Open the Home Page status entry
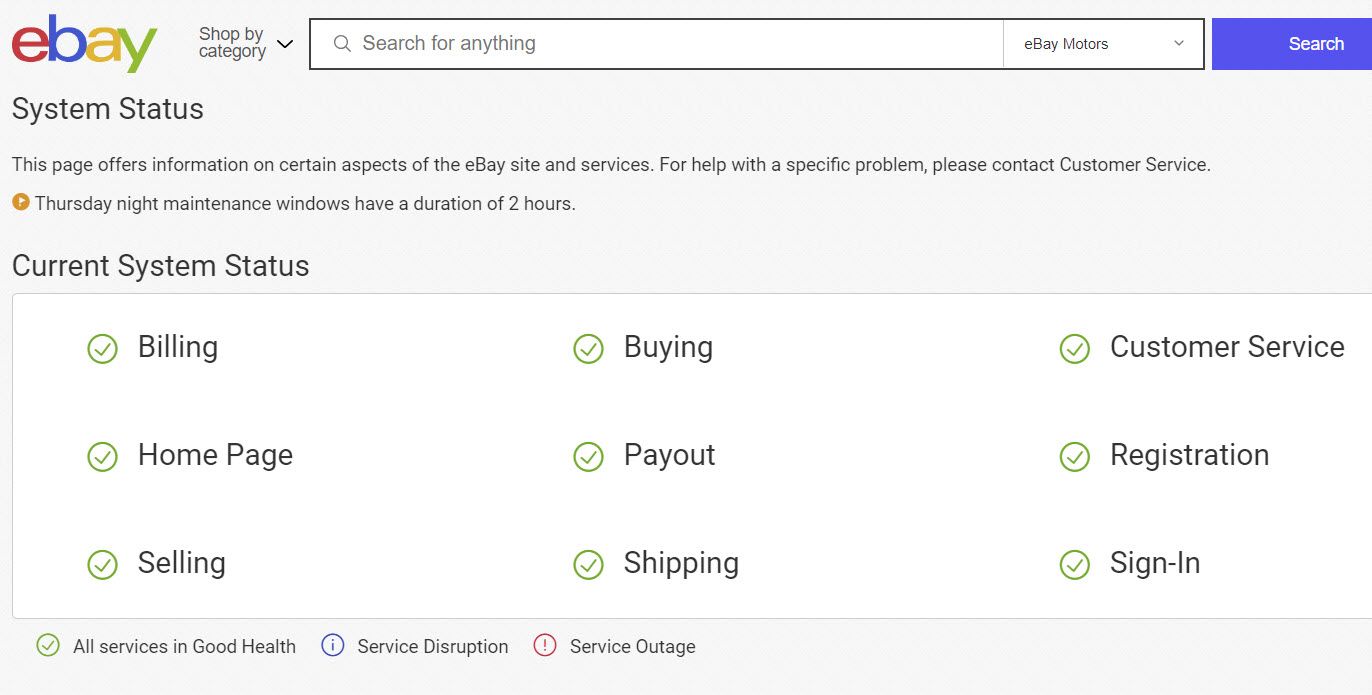The image size is (1372, 695). click(x=215, y=455)
